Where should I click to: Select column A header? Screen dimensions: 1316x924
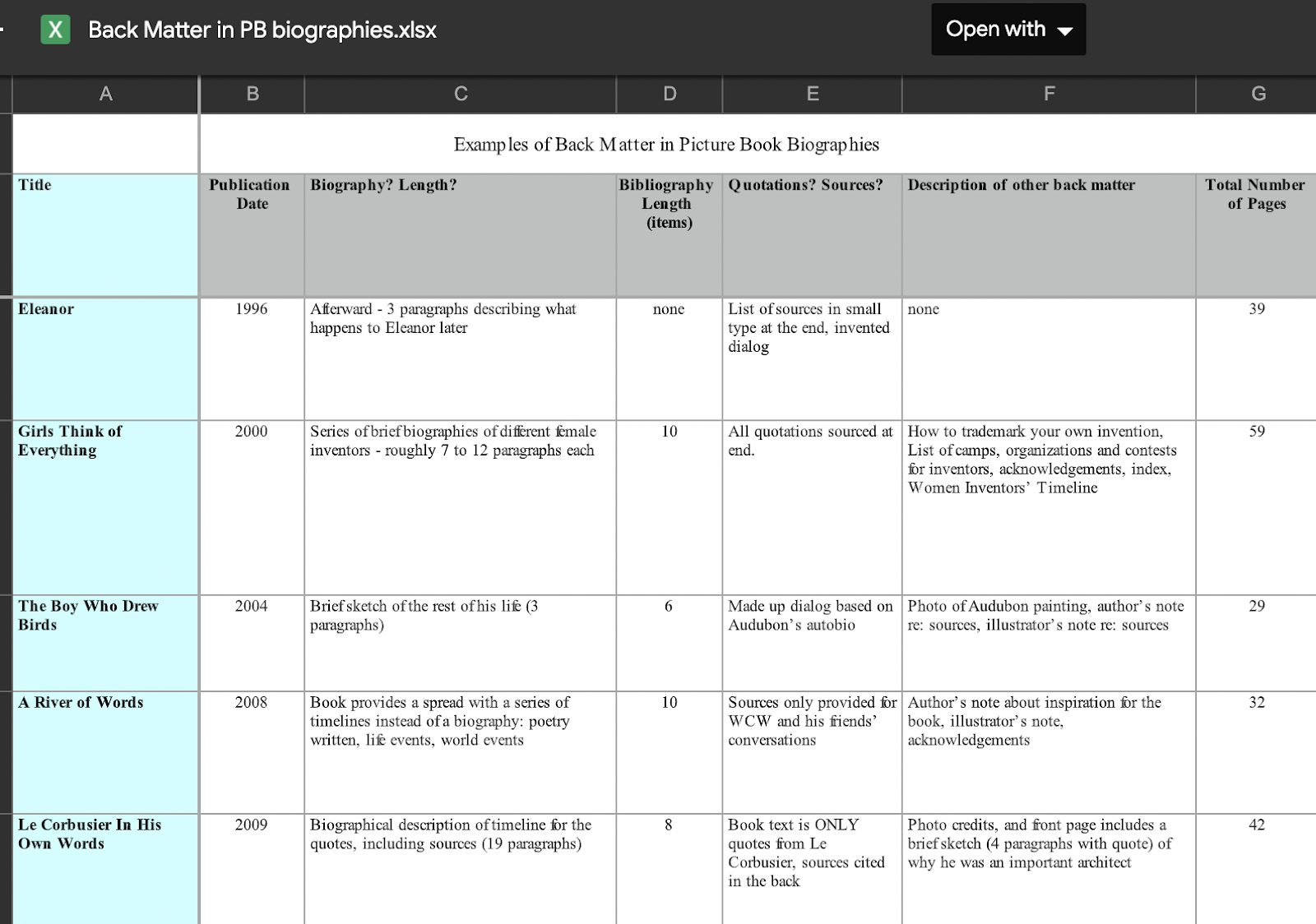pos(105,95)
